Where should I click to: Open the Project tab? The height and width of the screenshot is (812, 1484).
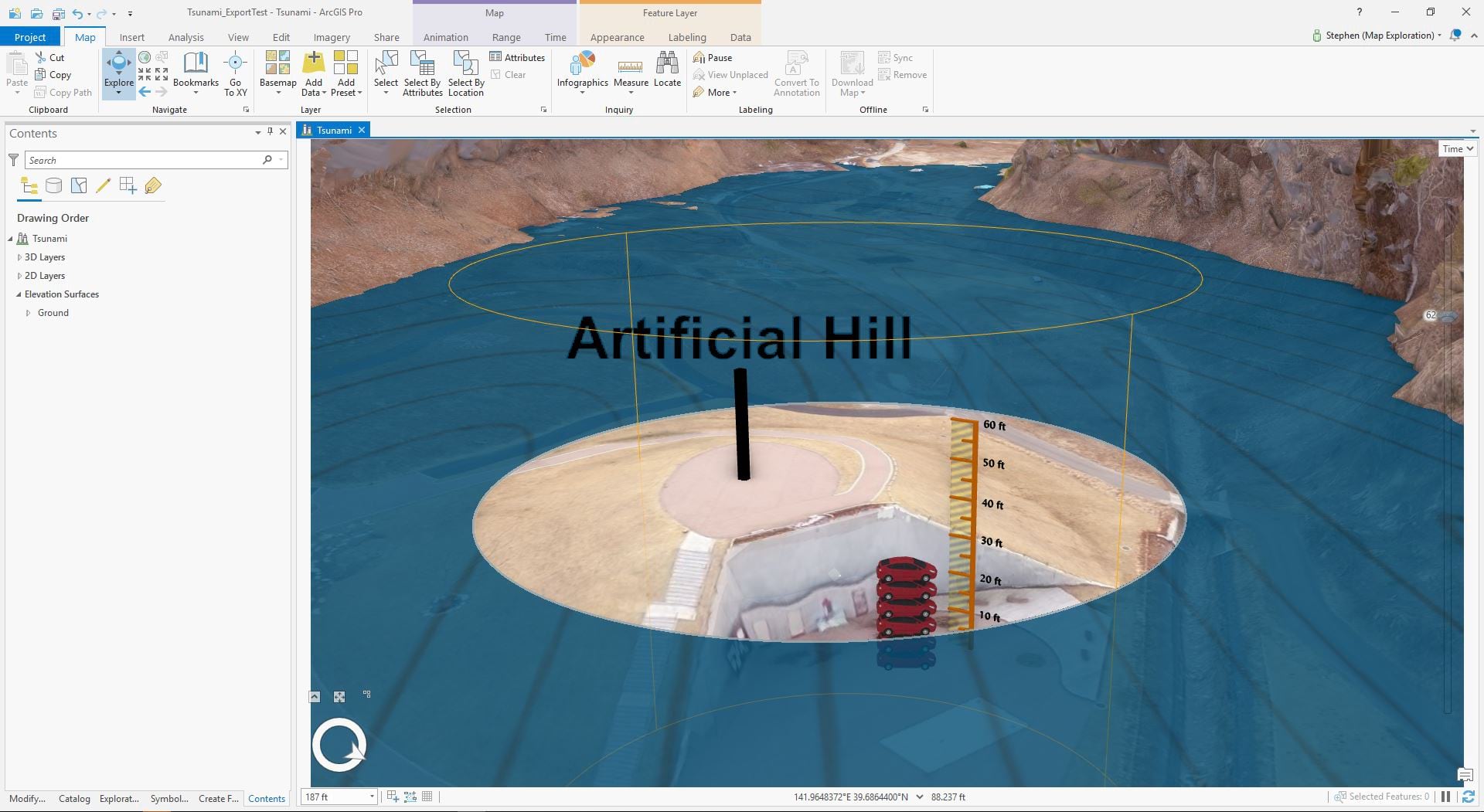30,37
